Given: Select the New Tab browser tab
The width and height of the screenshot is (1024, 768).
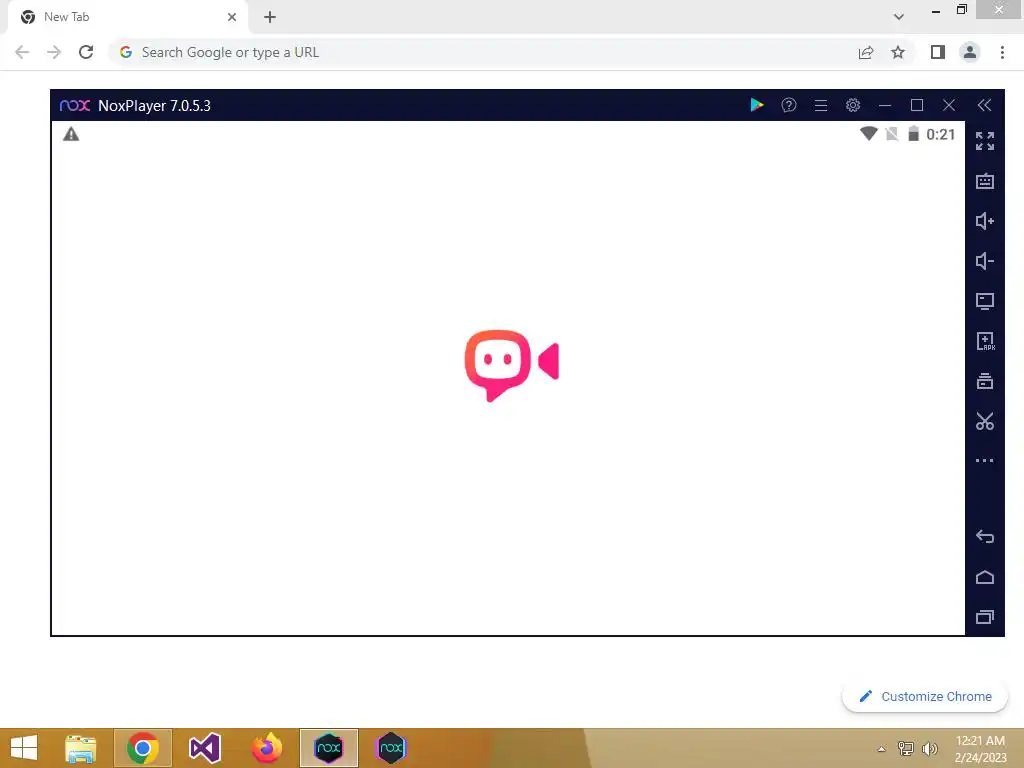Looking at the screenshot, I should point(128,17).
